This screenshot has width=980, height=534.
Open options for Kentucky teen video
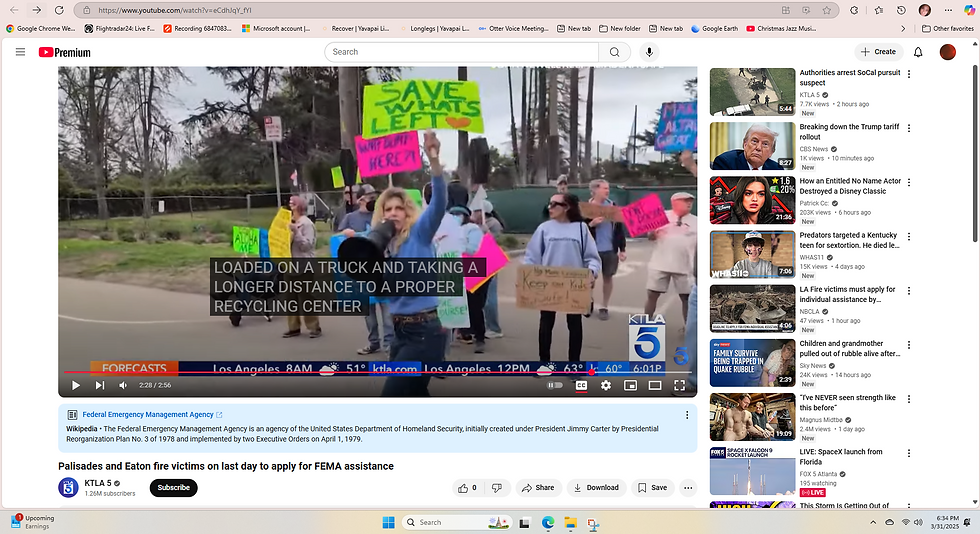click(909, 237)
